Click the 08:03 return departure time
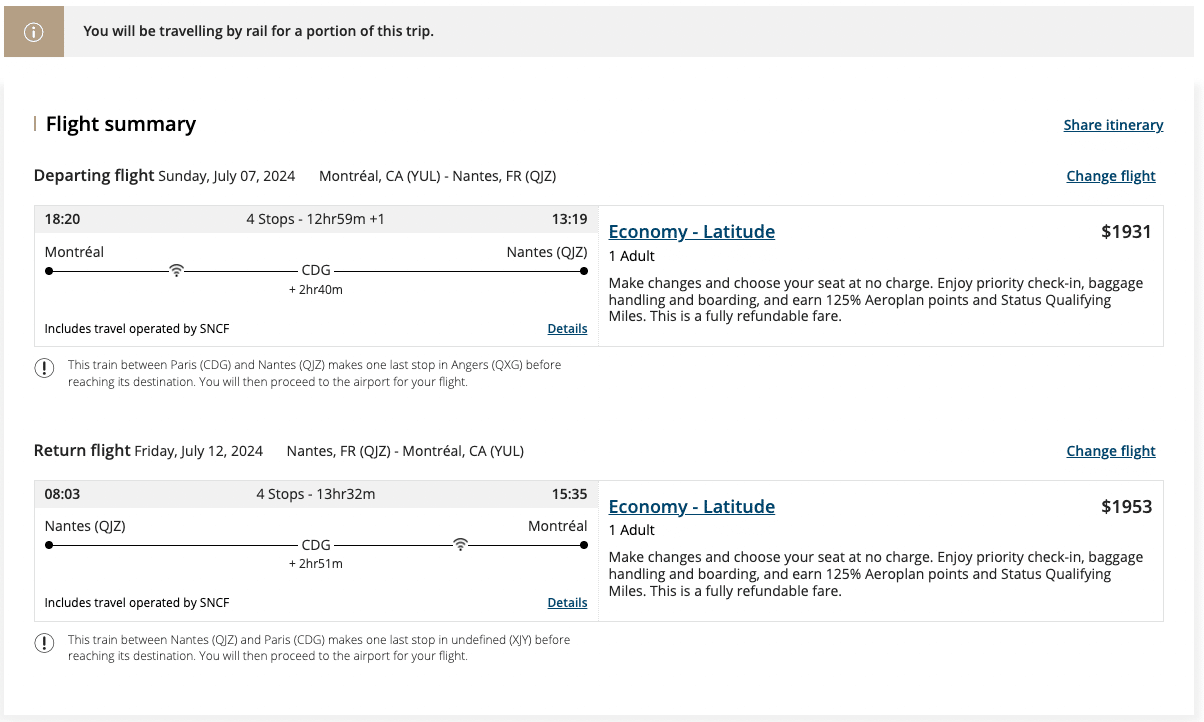 [x=63, y=494]
